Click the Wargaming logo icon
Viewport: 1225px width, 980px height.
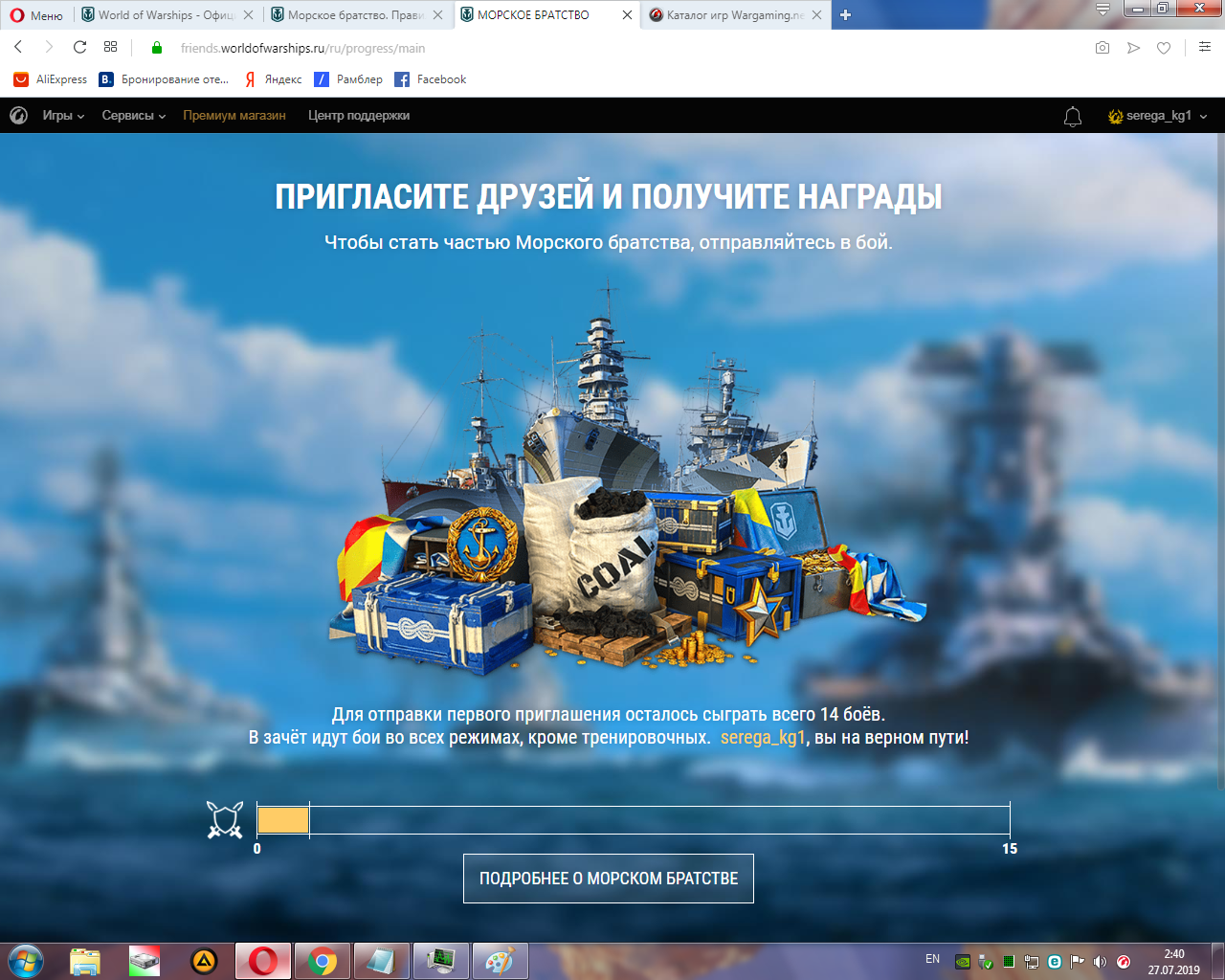point(18,116)
